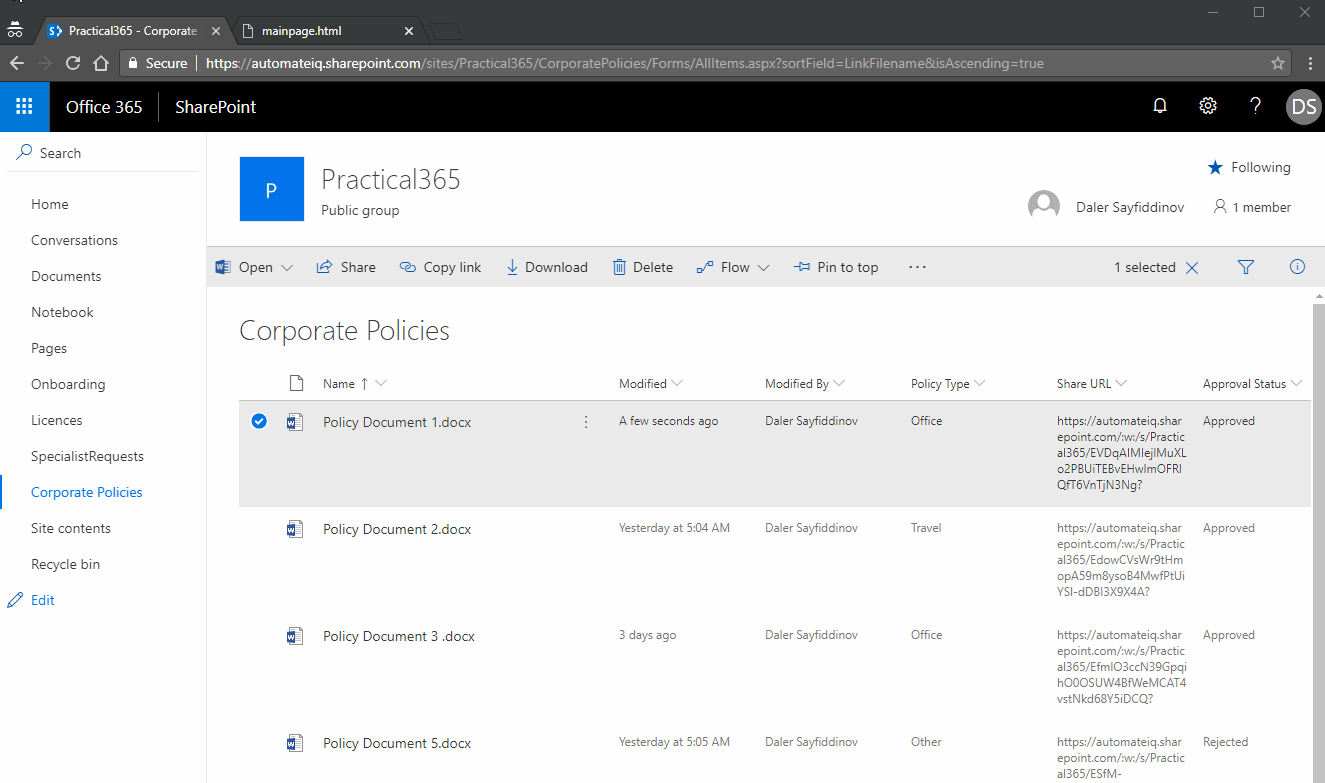Open Office 365 settings gear

(x=1207, y=105)
